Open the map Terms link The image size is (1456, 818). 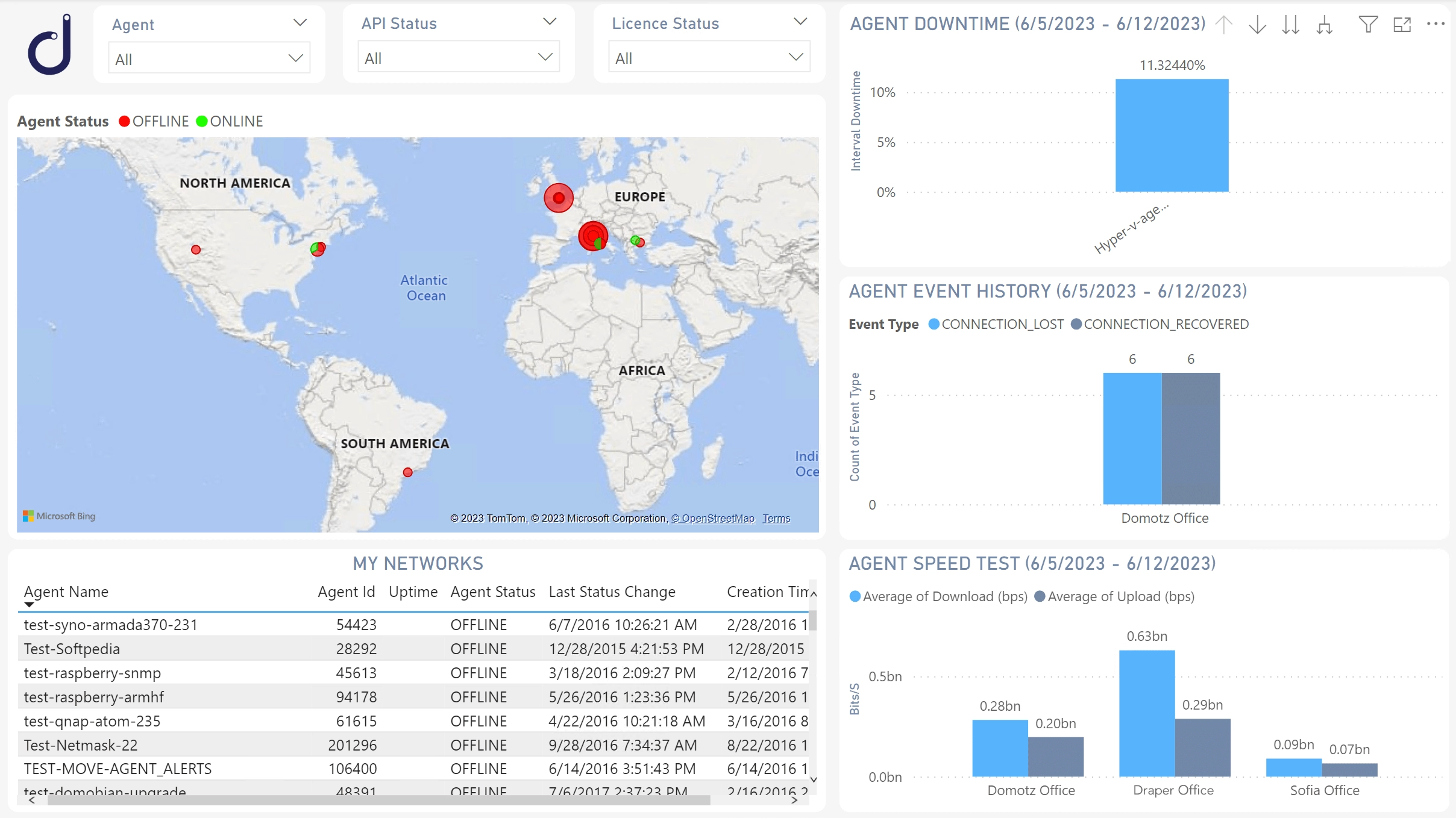pos(776,518)
